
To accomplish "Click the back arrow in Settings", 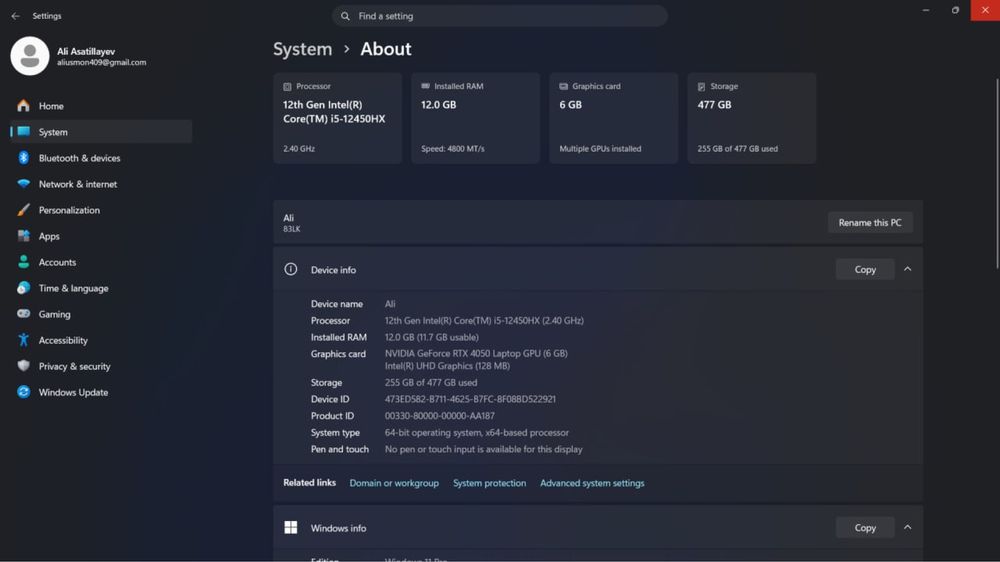I will click(x=15, y=16).
